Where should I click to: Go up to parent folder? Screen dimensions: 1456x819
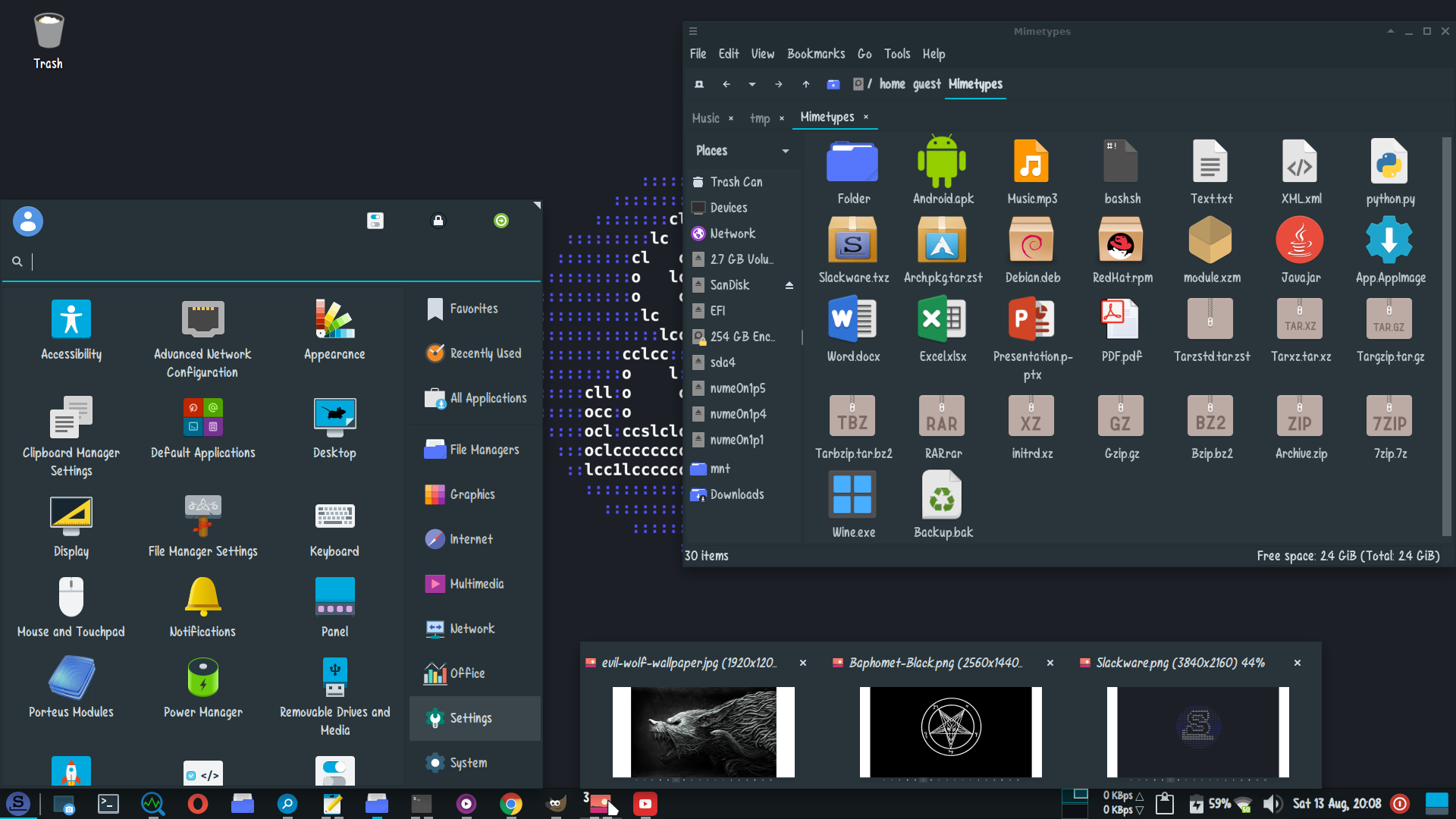click(x=806, y=84)
